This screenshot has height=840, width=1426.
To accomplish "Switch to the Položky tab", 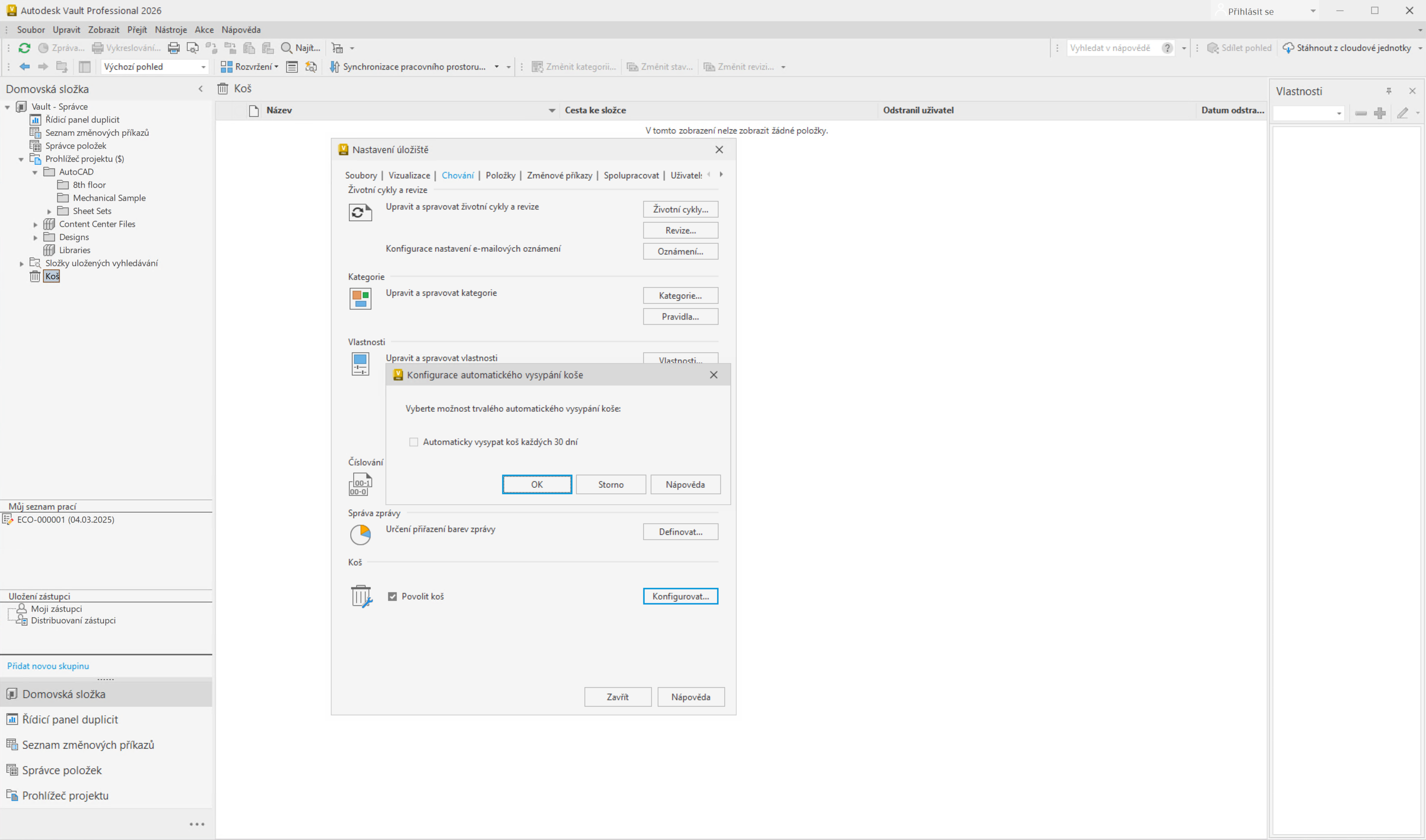I will coord(501,176).
